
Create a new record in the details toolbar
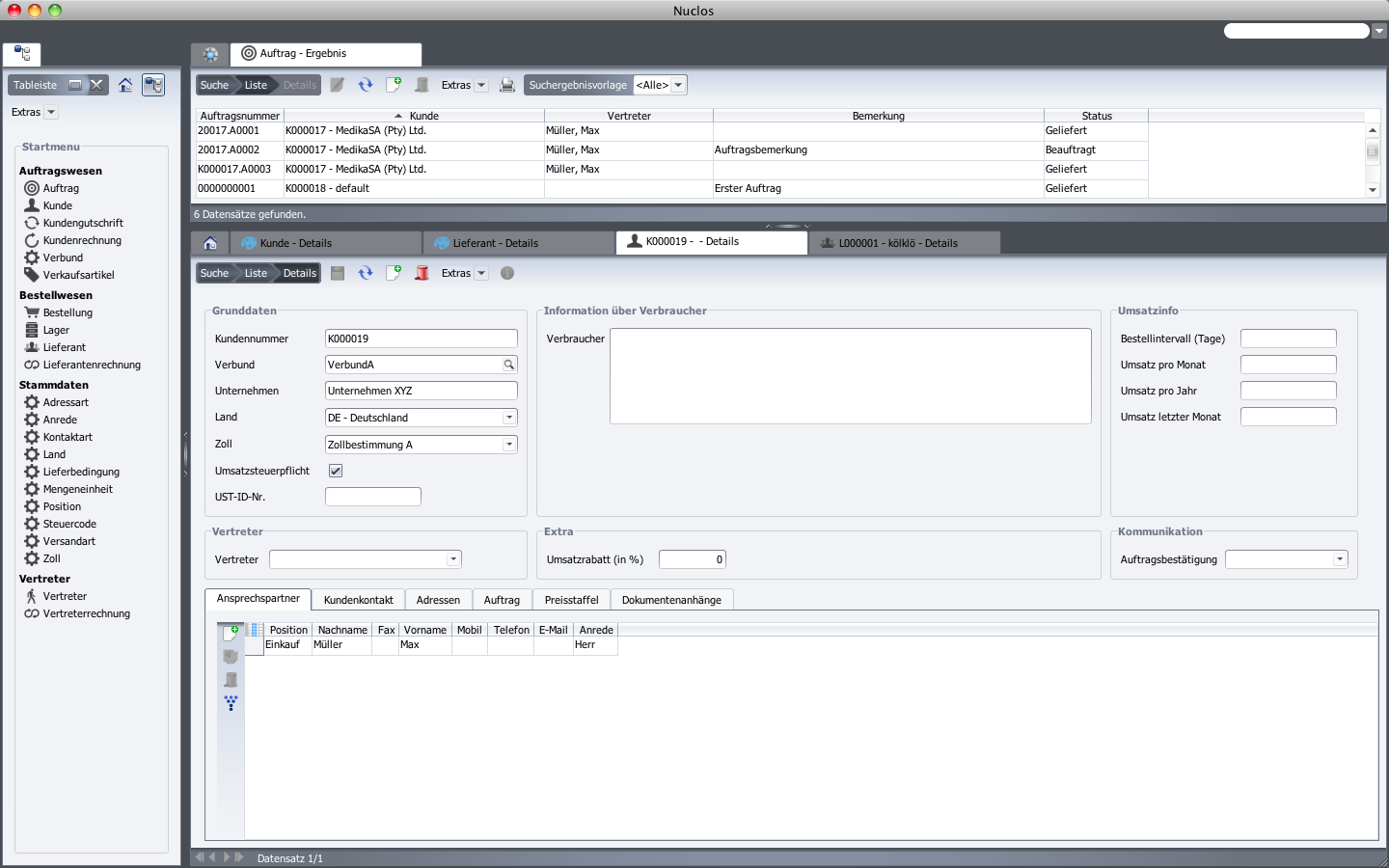pyautogui.click(x=394, y=273)
